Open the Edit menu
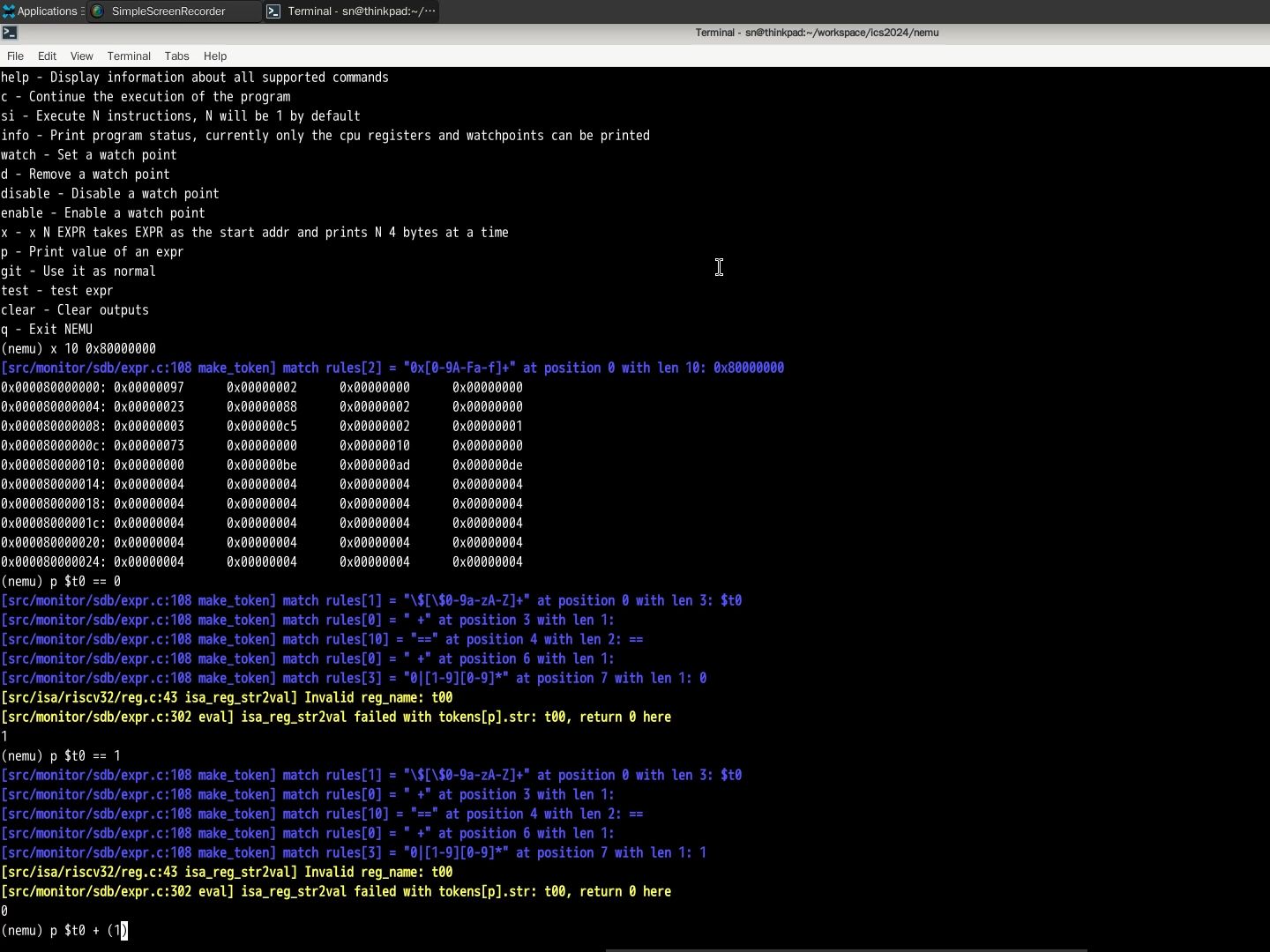This screenshot has width=1270, height=952. [48, 56]
